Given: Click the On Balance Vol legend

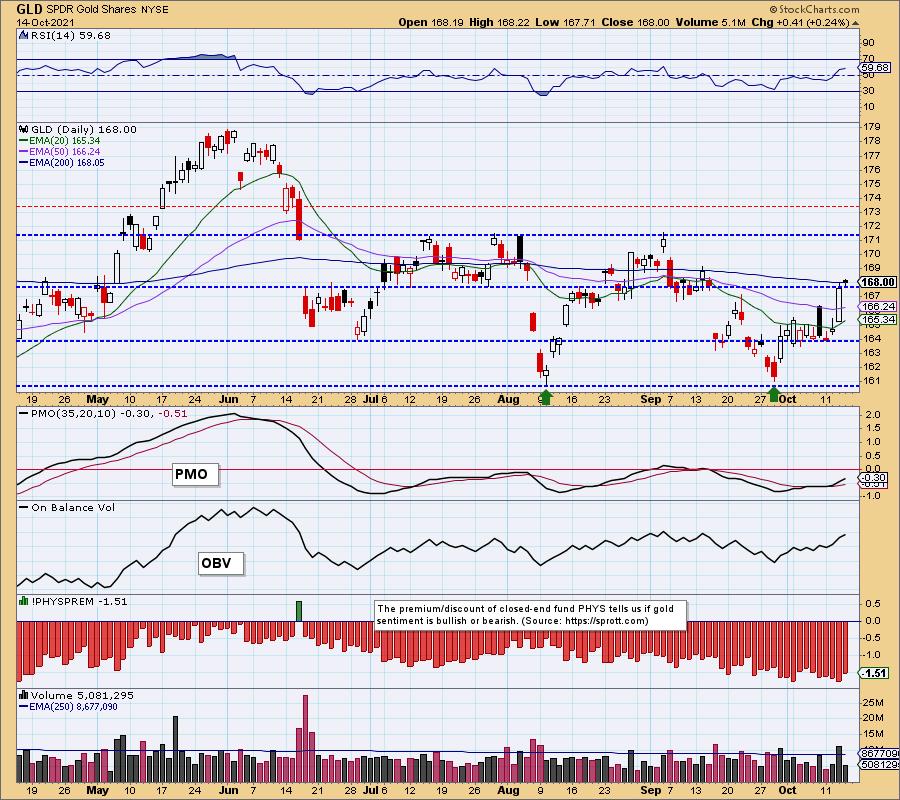Looking at the screenshot, I should (x=73, y=508).
